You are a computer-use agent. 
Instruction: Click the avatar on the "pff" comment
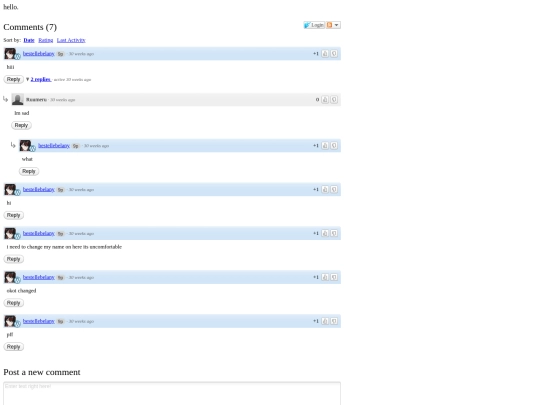(10, 321)
